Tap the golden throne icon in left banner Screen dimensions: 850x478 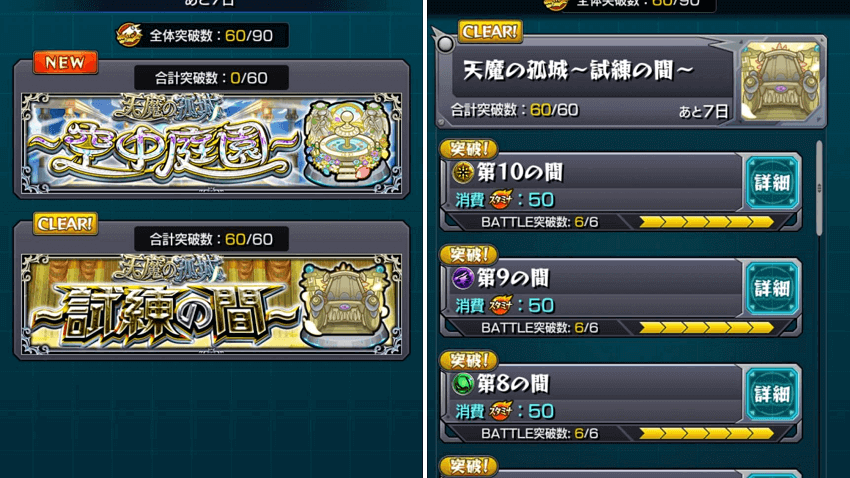(345, 302)
